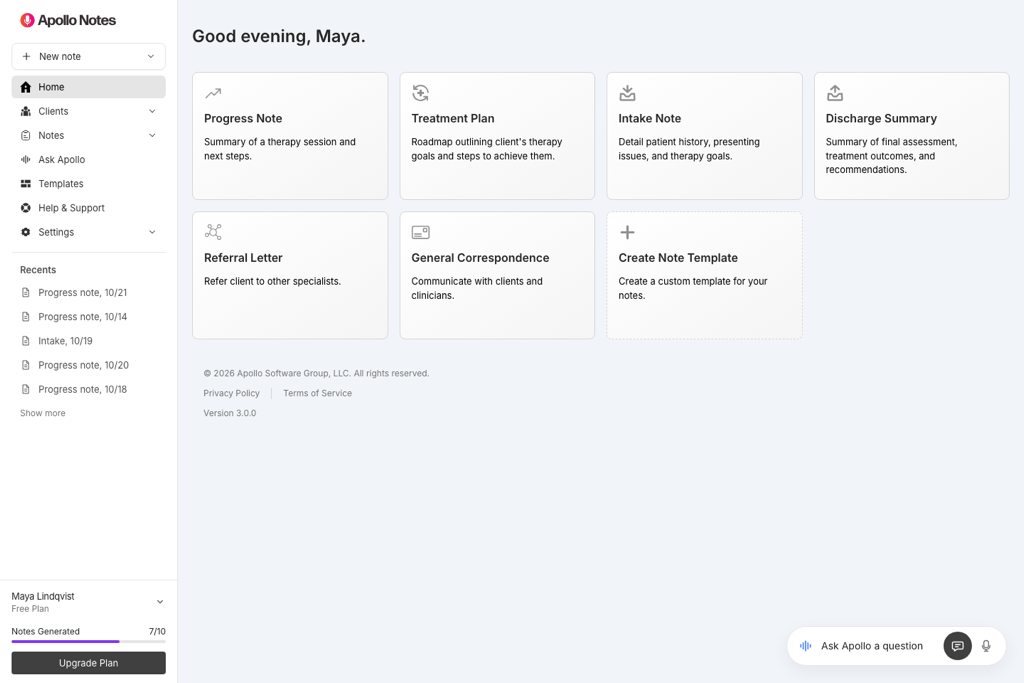
Task: Open the Treatment Plan card
Action: click(497, 136)
